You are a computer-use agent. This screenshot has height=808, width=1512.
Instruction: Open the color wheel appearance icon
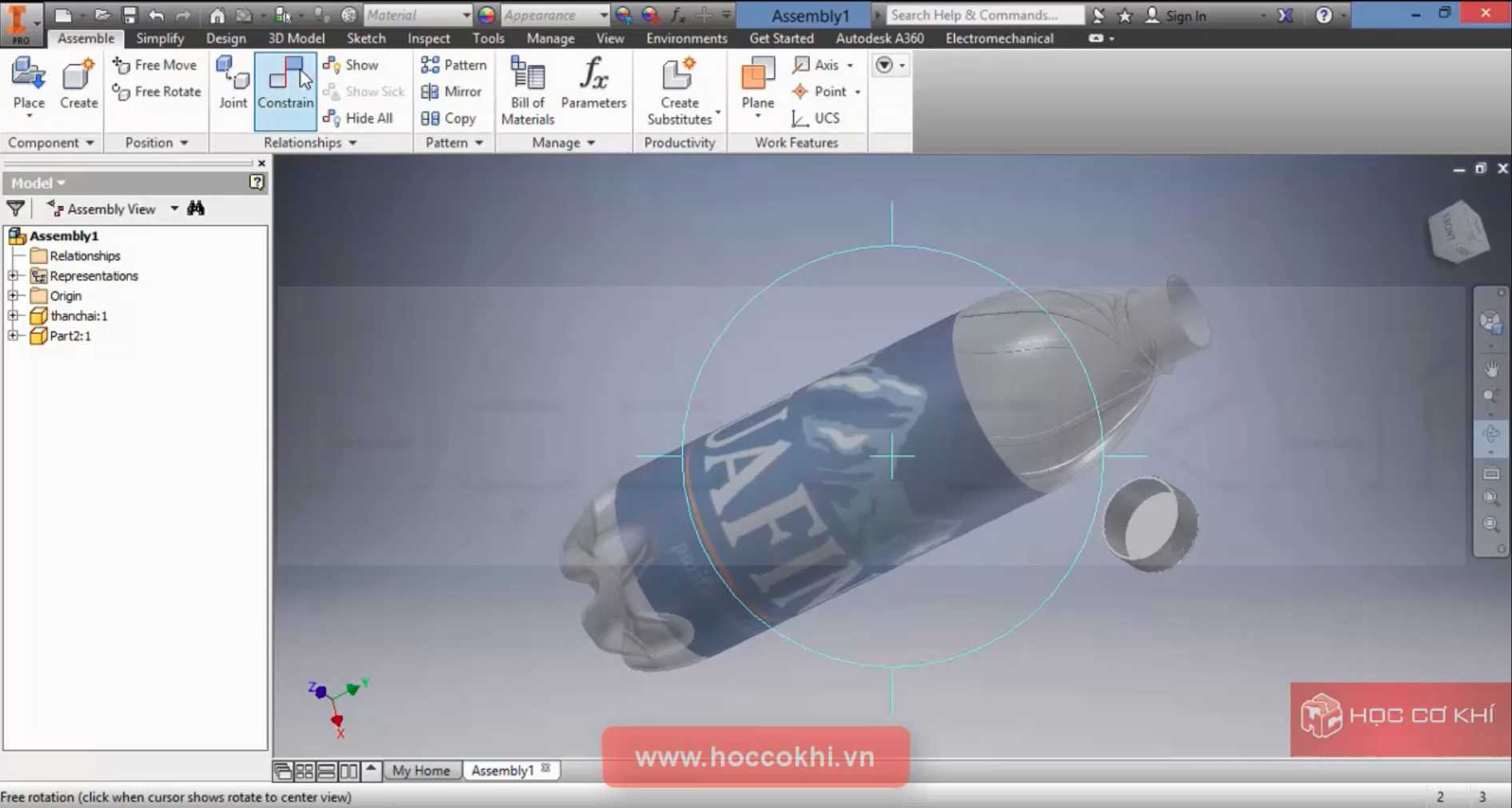coord(486,15)
